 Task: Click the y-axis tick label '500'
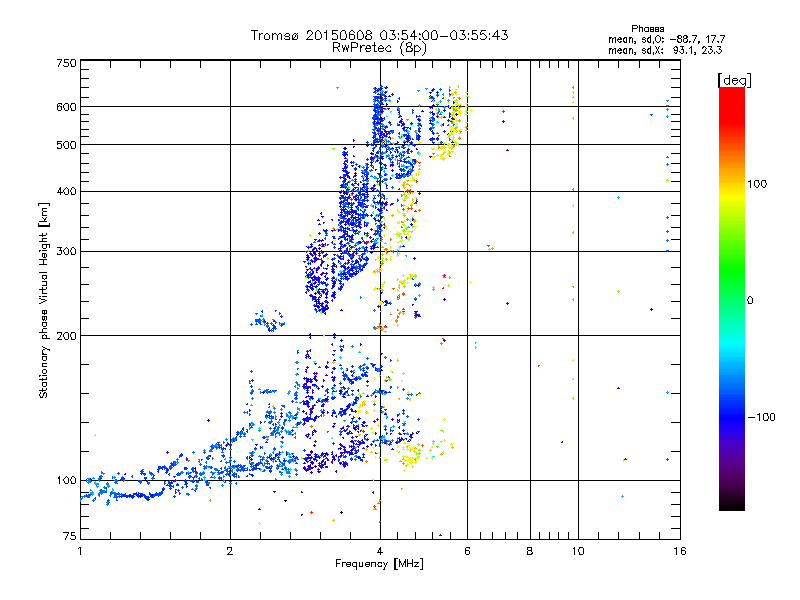pyautogui.click(x=66, y=145)
